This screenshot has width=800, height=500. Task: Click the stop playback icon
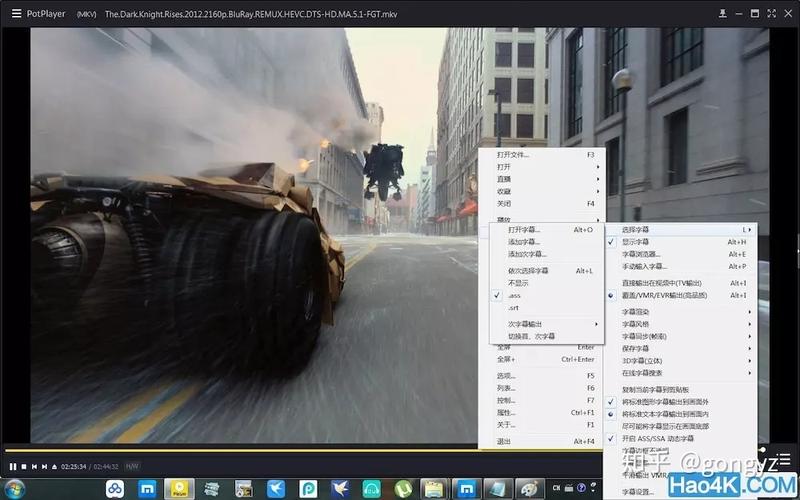(23, 466)
